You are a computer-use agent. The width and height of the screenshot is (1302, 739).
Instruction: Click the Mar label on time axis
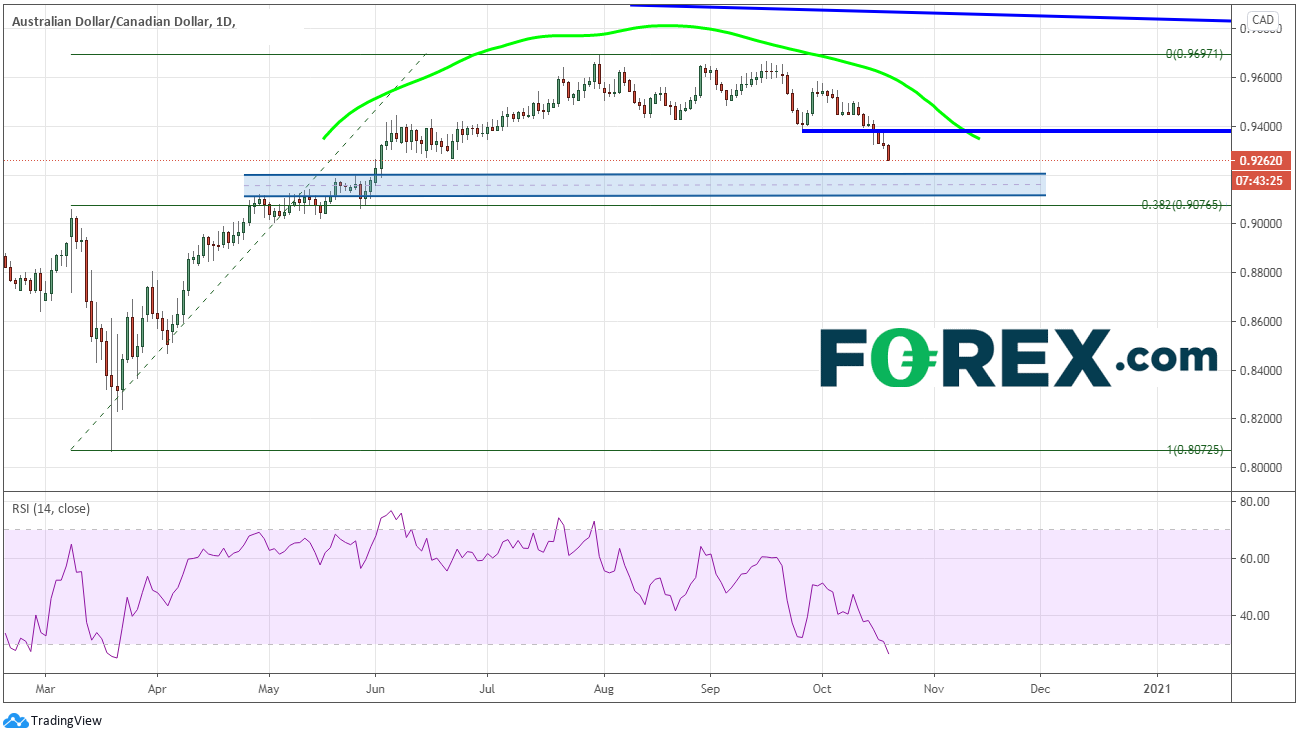pos(44,689)
